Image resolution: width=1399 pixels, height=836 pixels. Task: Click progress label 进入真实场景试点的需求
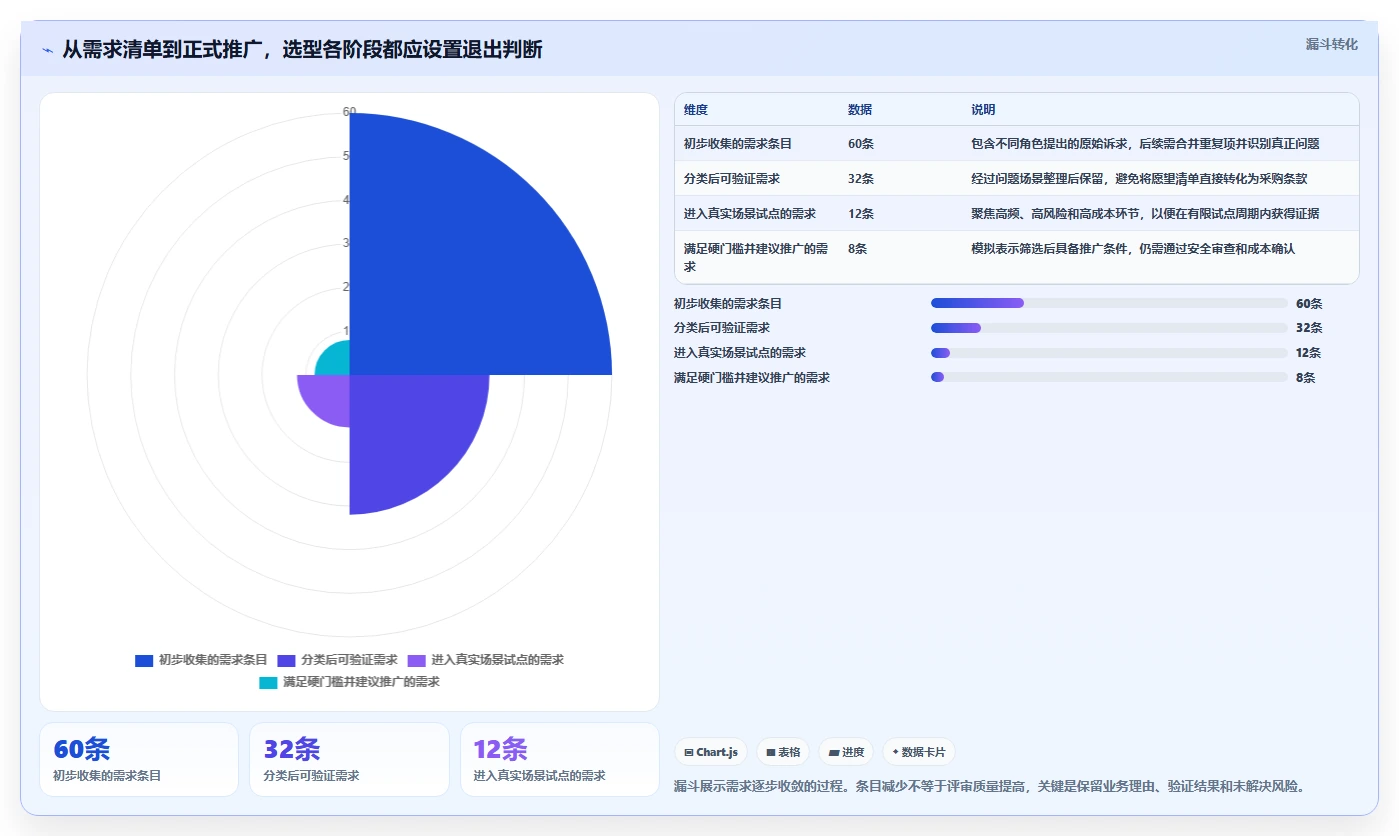(740, 353)
